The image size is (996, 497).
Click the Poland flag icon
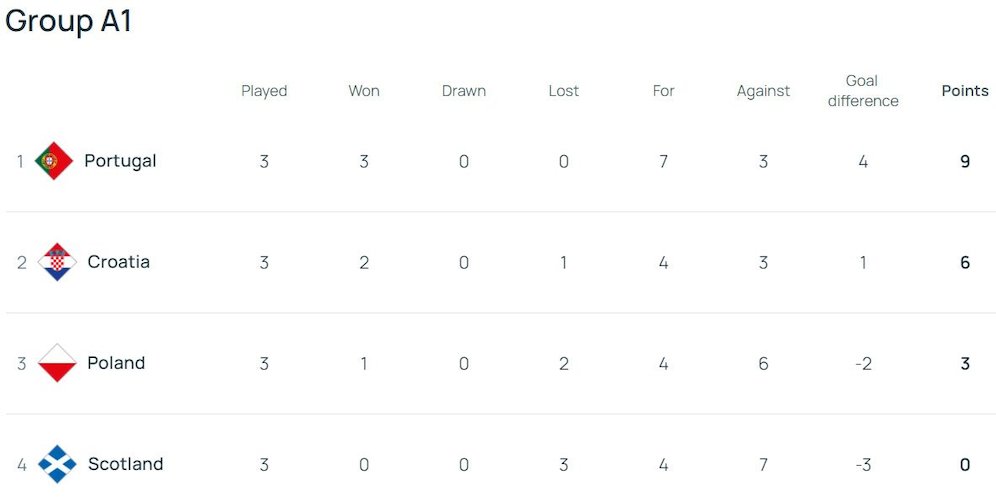[57, 363]
